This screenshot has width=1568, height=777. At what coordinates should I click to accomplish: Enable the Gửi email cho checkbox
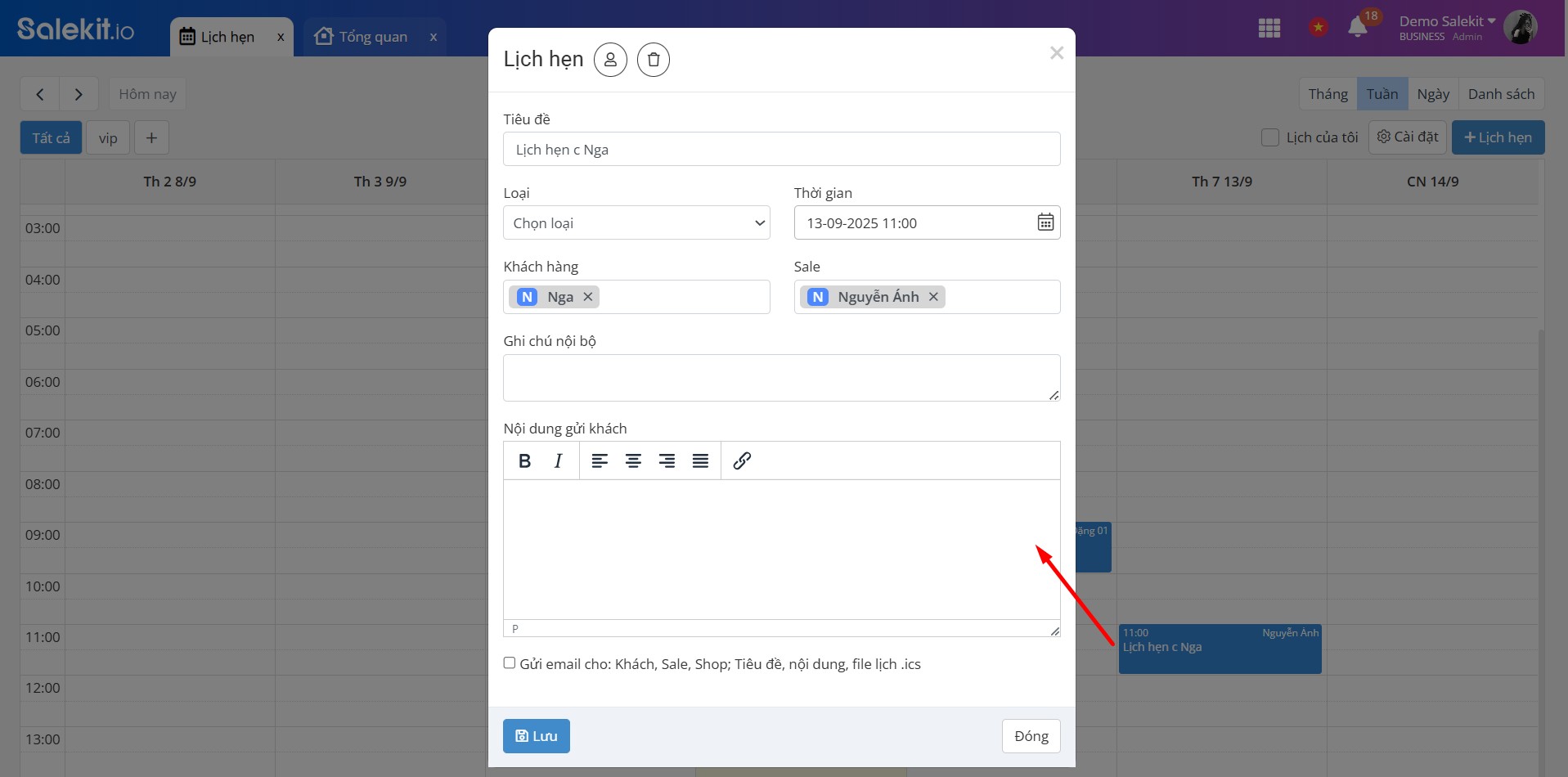coord(510,663)
